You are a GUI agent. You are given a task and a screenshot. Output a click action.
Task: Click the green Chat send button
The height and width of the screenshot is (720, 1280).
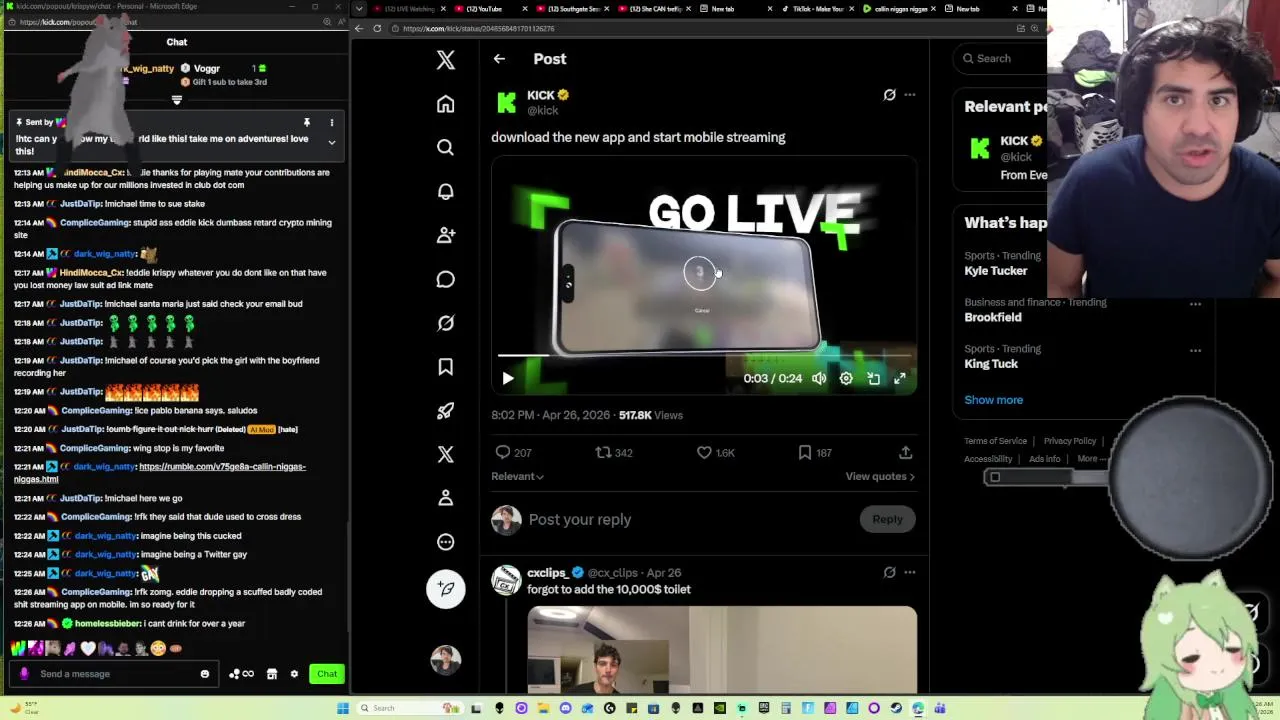327,674
